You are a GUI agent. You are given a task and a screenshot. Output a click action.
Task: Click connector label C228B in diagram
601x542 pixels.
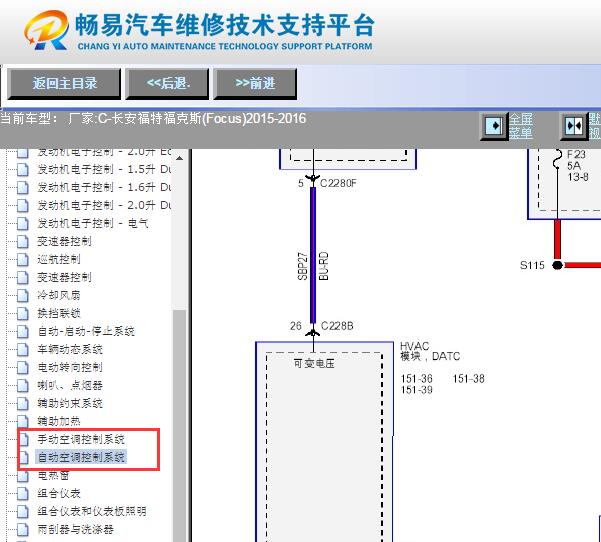click(x=337, y=326)
